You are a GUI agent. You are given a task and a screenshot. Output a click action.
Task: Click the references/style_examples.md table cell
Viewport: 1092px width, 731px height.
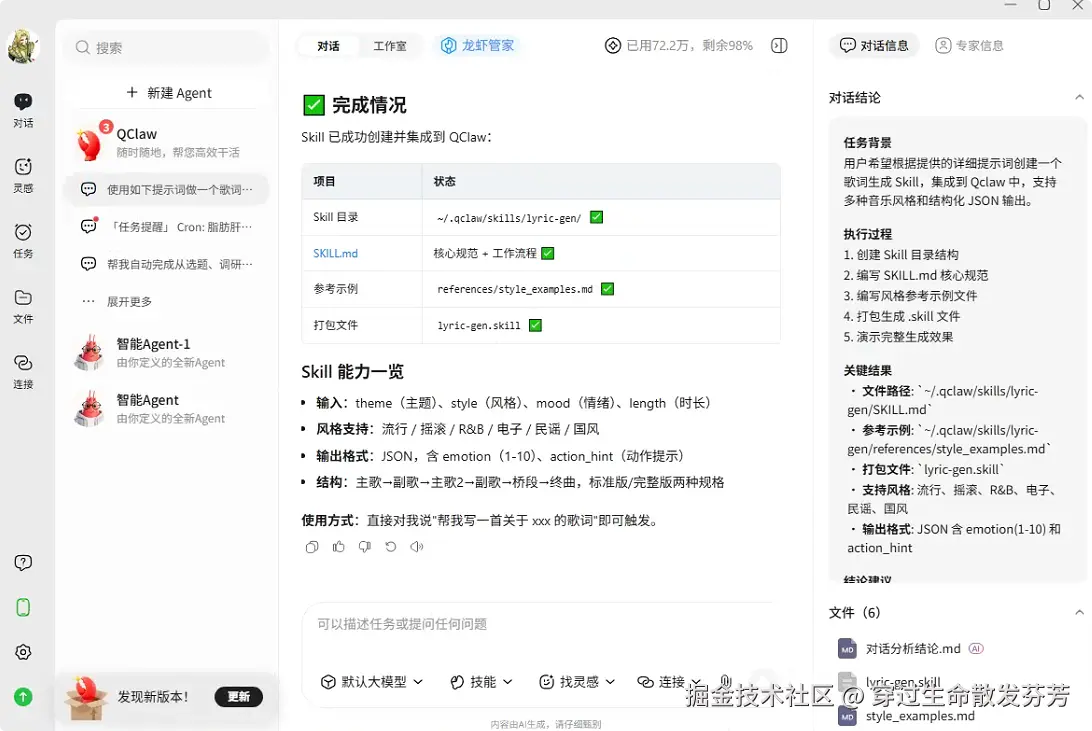(x=602, y=289)
